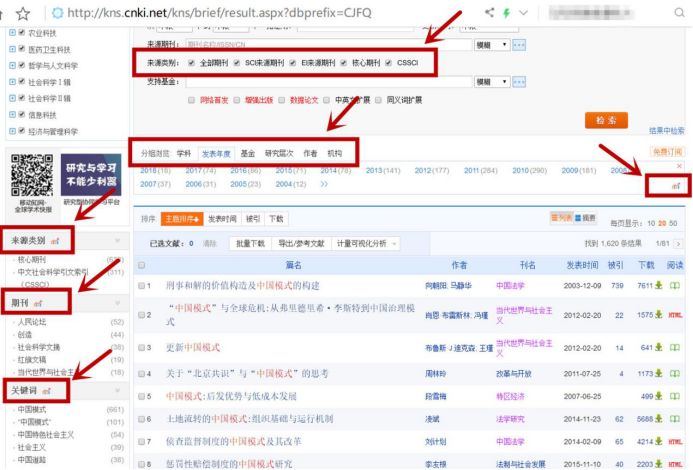
Task: Group results by 研究层次
Action: point(279,153)
